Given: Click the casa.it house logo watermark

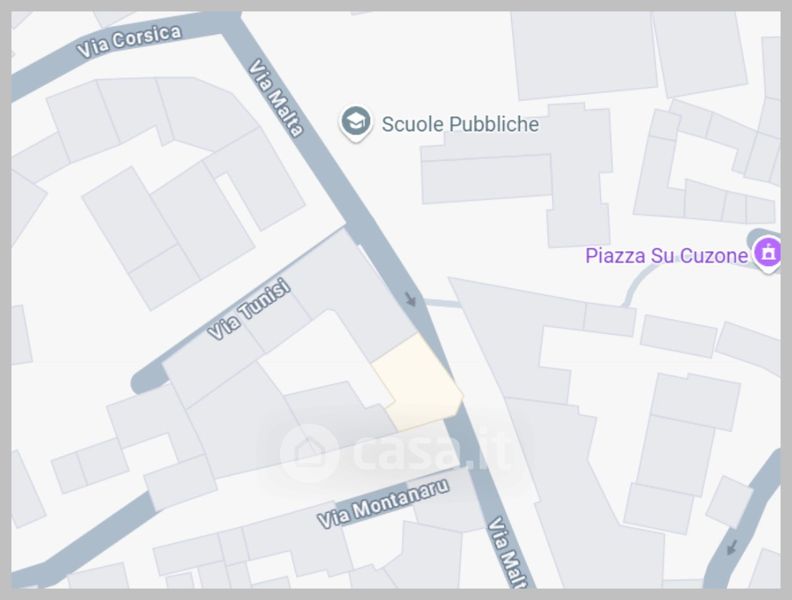Looking at the screenshot, I should click(x=308, y=453).
